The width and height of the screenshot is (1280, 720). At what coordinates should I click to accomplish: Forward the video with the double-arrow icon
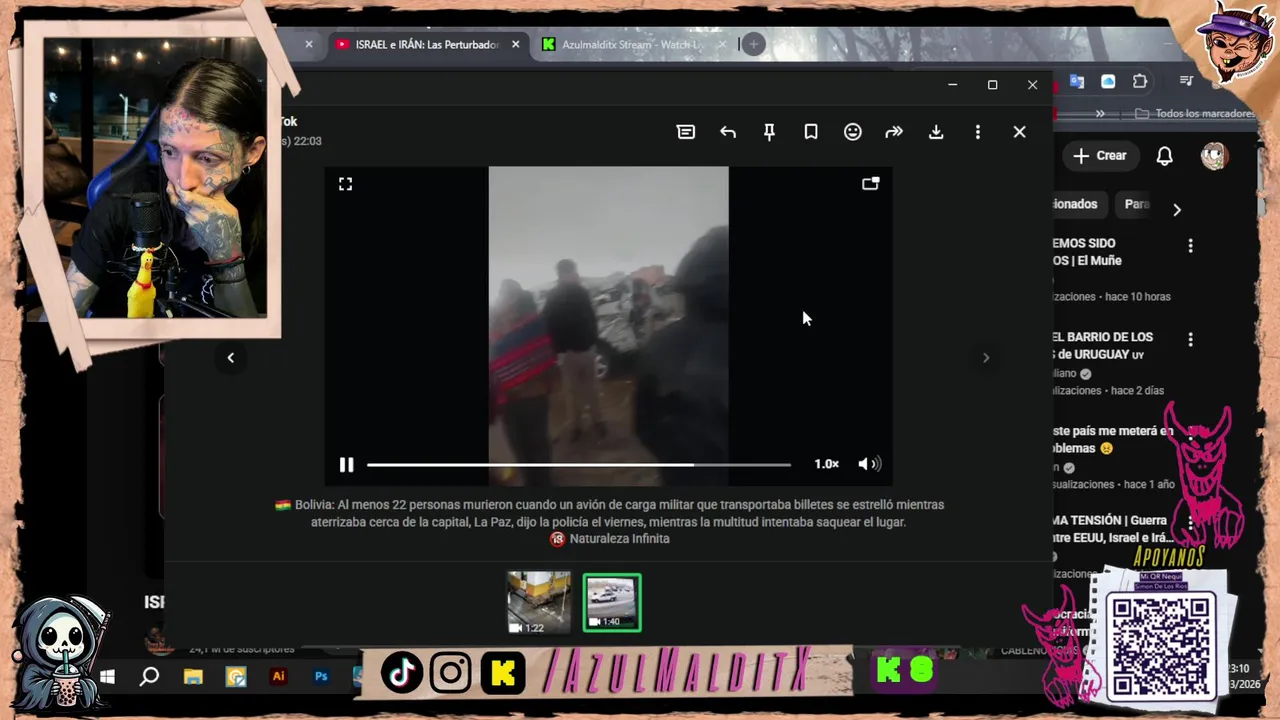click(894, 132)
